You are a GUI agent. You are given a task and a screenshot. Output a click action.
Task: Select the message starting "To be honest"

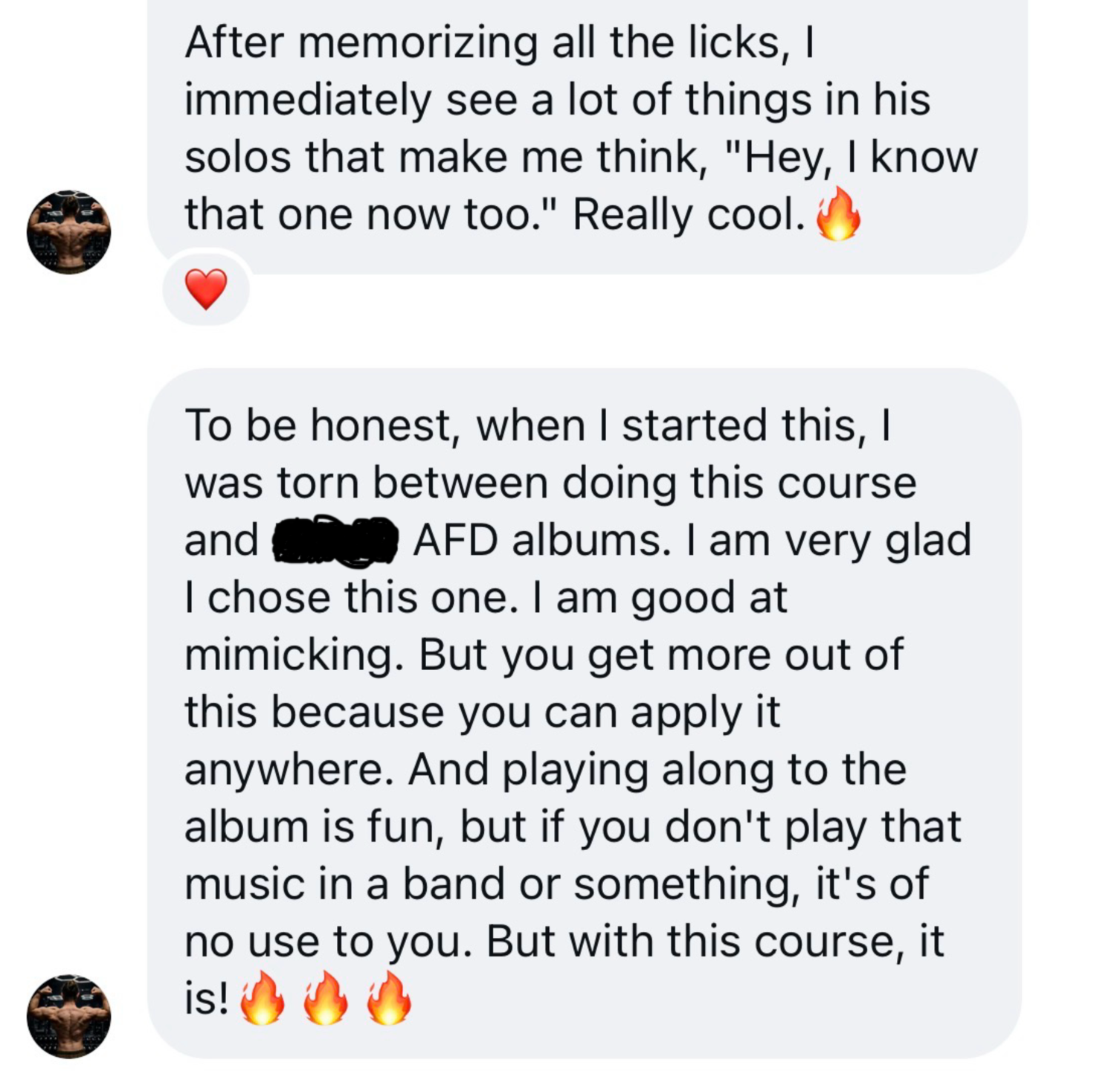[585, 713]
